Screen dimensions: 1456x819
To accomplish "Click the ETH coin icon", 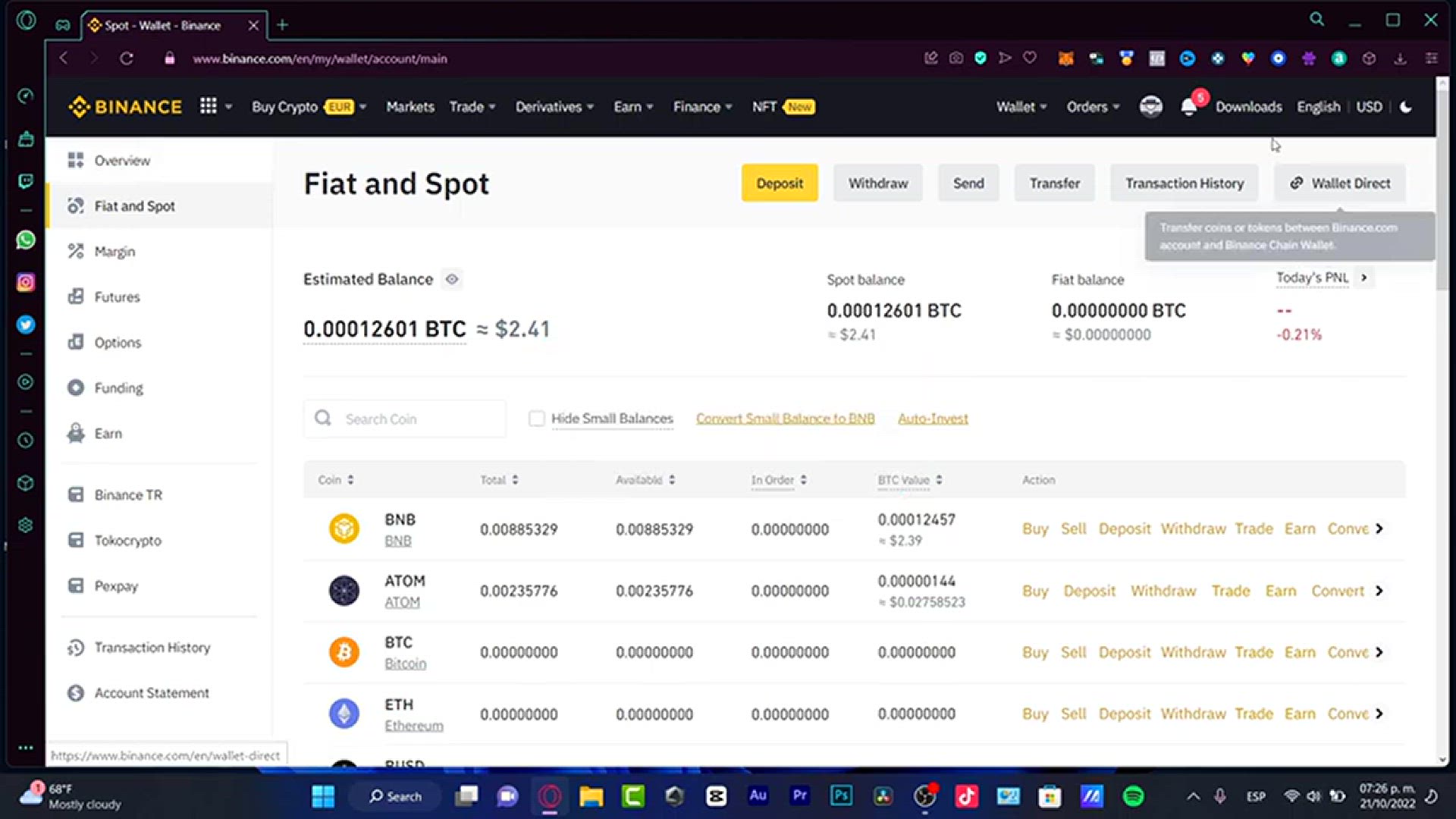I will tap(344, 714).
